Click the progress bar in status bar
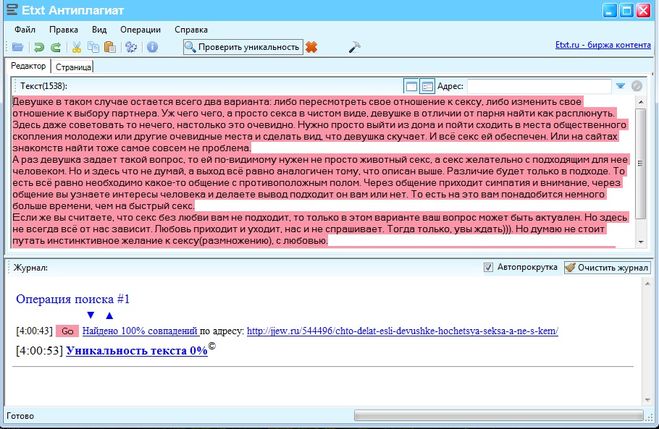 pos(498,416)
